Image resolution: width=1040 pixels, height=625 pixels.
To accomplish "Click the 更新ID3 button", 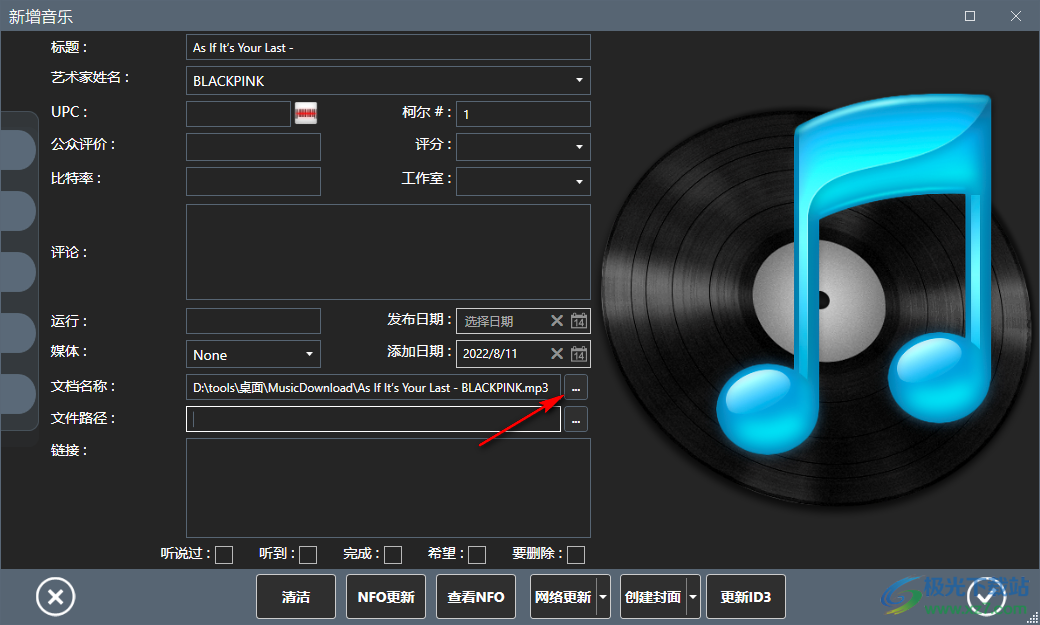I will coord(746,596).
